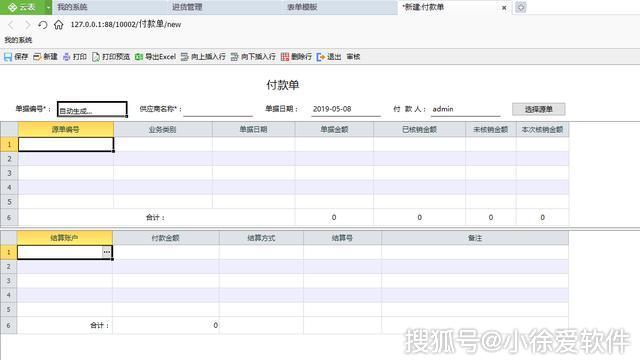This screenshot has width=640, height=360.
Task: Click 付款金额 cell in row 1
Action: click(x=166, y=252)
